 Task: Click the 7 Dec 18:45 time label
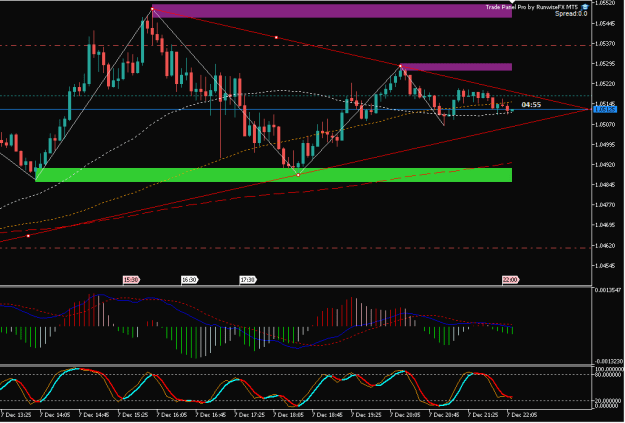(328, 415)
